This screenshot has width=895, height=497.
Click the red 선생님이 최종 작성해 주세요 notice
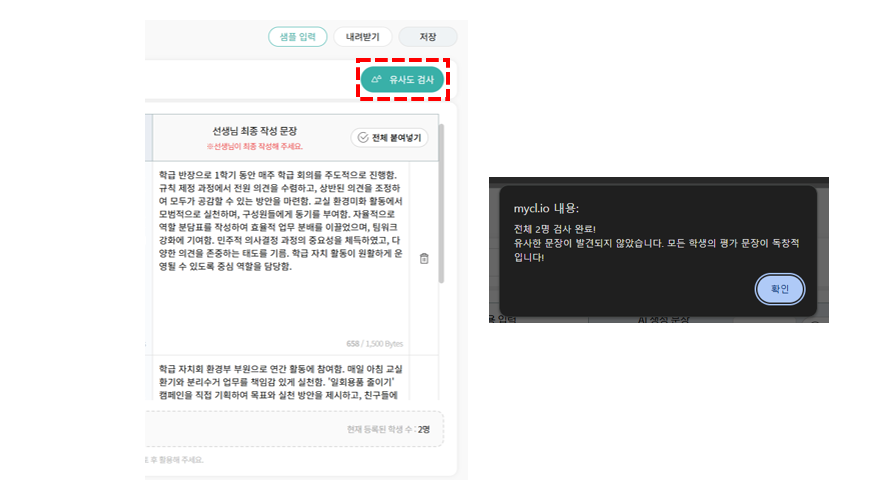pos(255,147)
